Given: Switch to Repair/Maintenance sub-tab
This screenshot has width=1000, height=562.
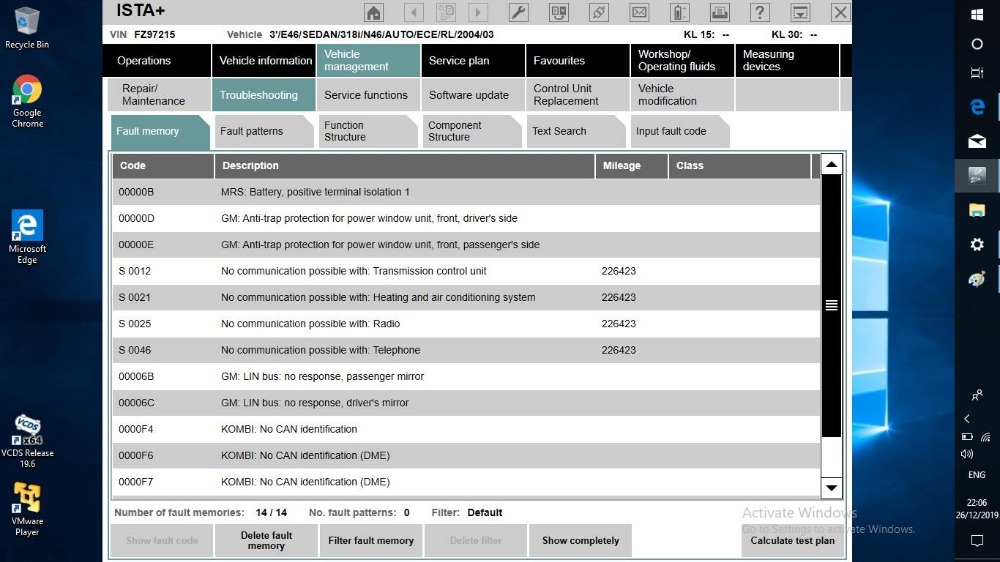Looking at the screenshot, I should click(x=157, y=95).
